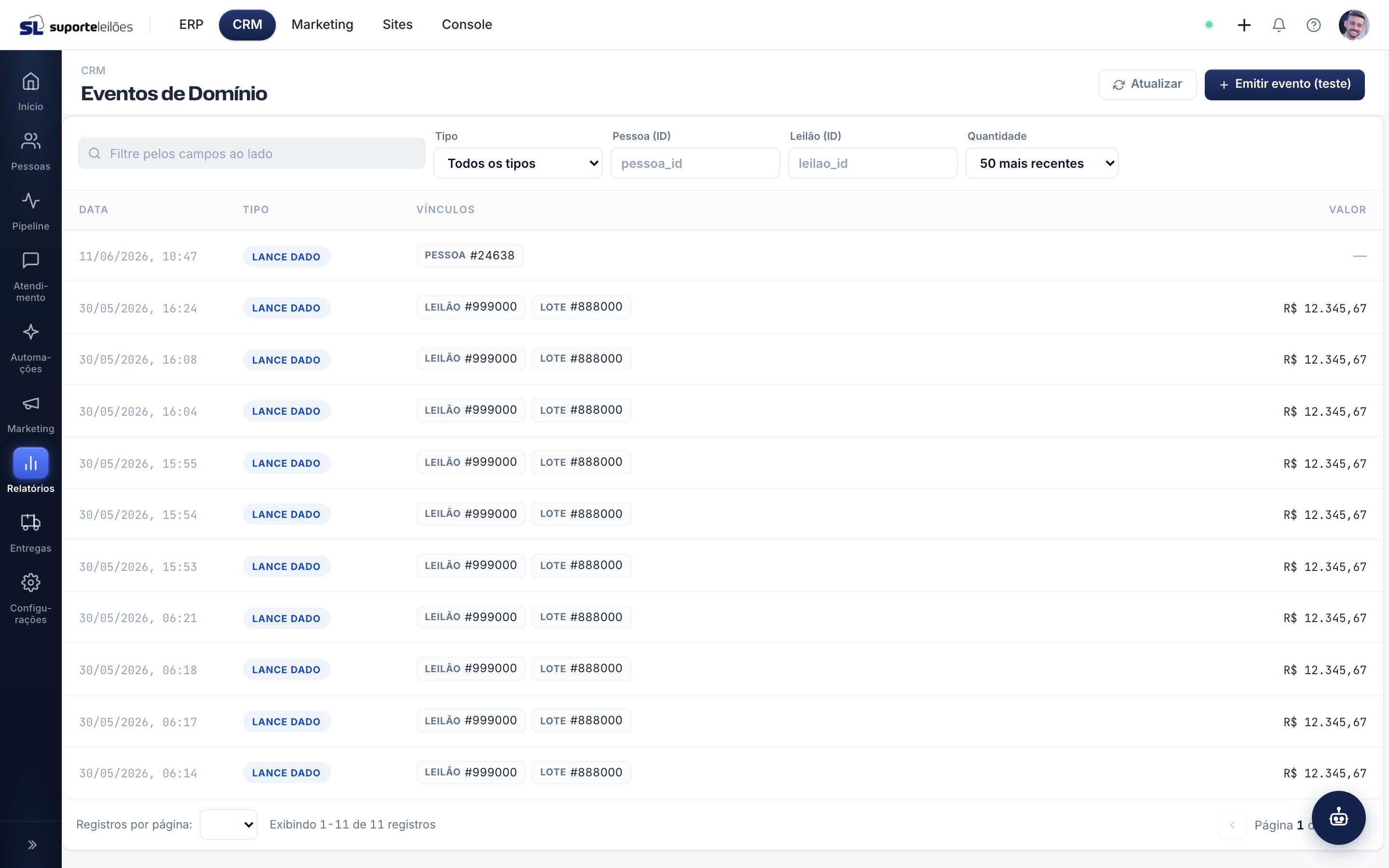This screenshot has width=1389, height=868.
Task: Click R$ 12.345,67 in the 16:24 row
Action: tap(1325, 308)
